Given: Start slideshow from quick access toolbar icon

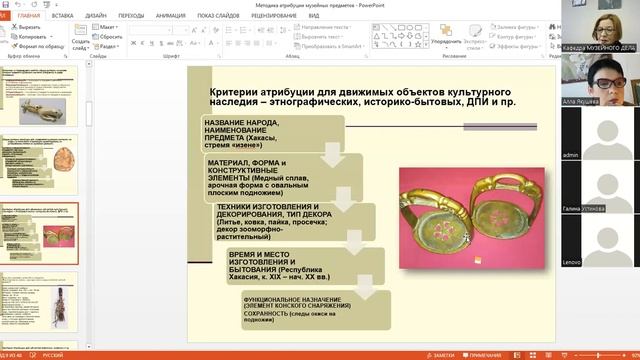Looking at the screenshot, I should [x=47, y=4].
